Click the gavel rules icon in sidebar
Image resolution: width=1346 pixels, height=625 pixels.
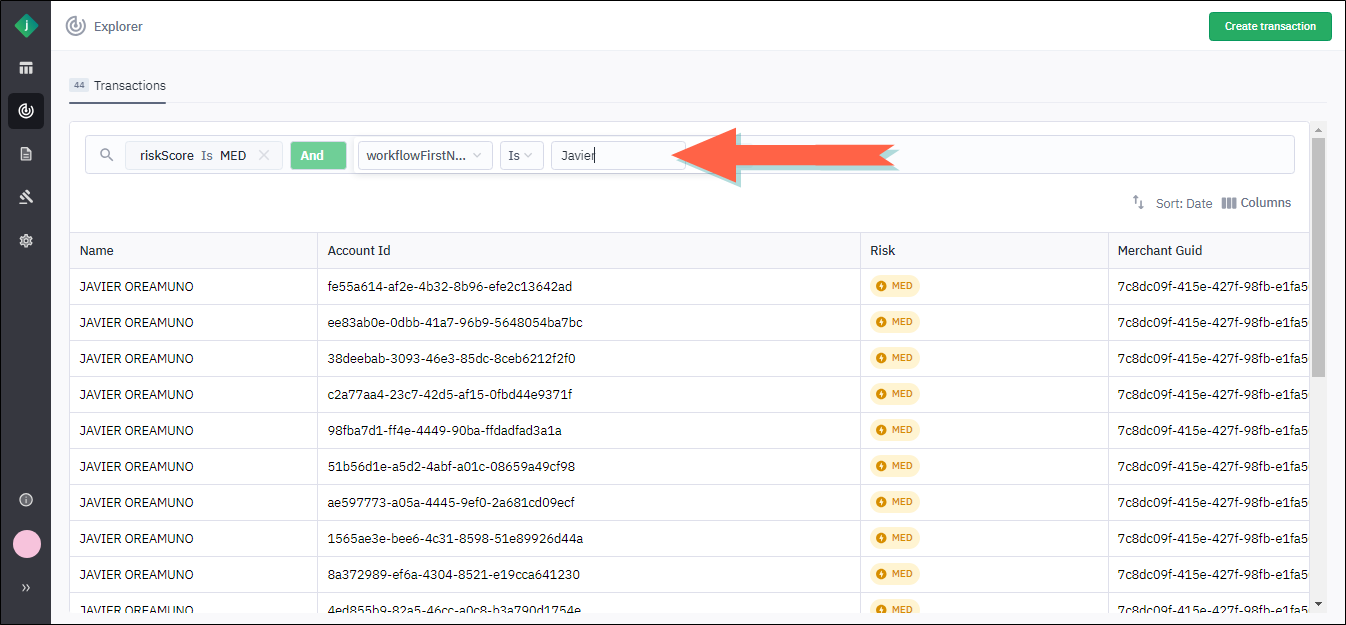(x=26, y=197)
